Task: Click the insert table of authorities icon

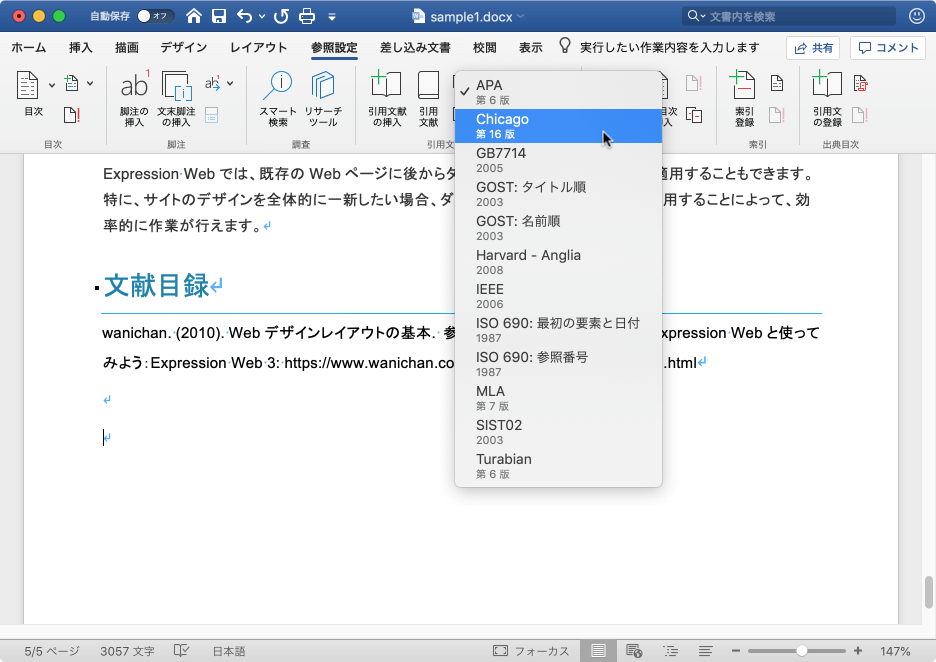Action: coord(860,83)
